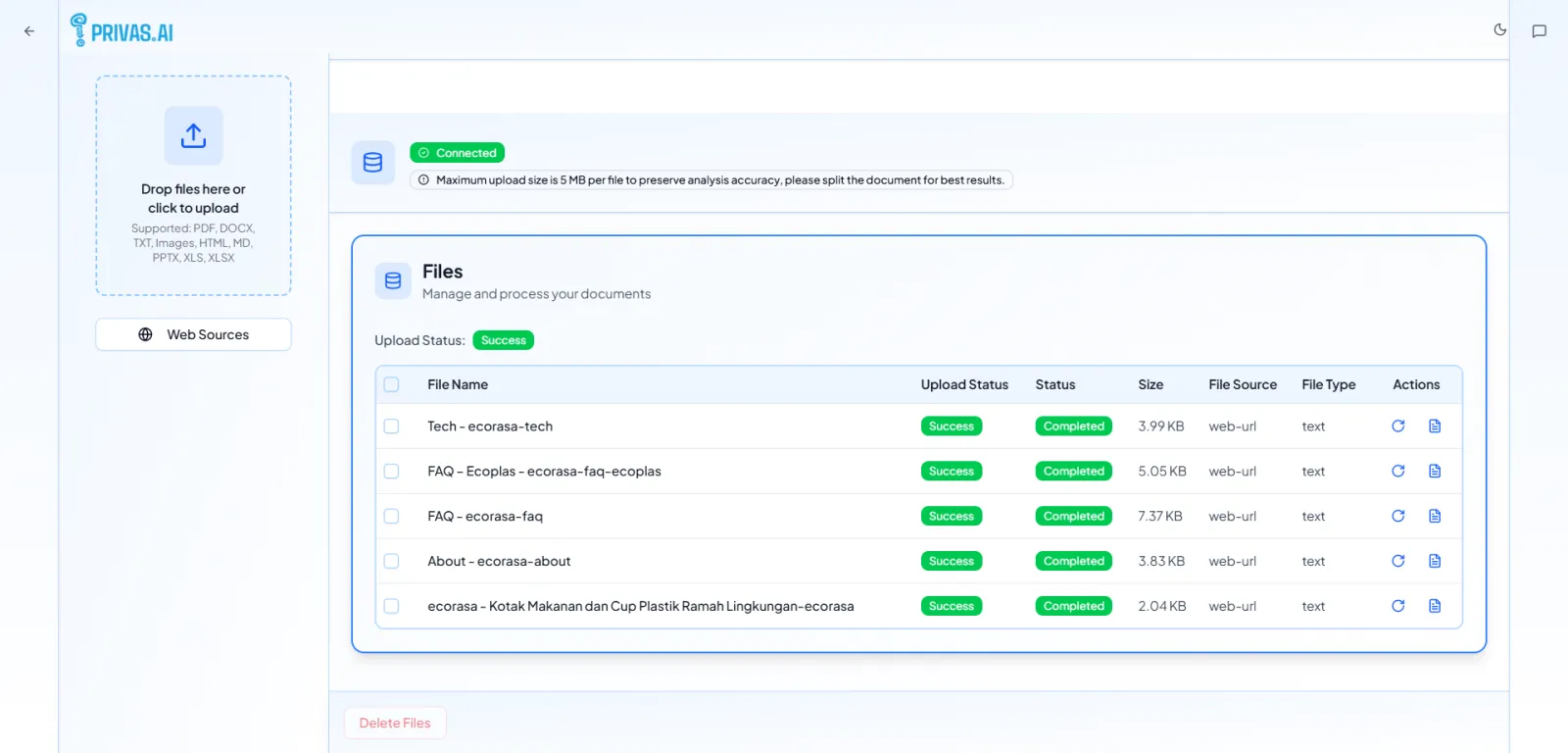
Task: Click the Size column header
Action: (x=1151, y=385)
